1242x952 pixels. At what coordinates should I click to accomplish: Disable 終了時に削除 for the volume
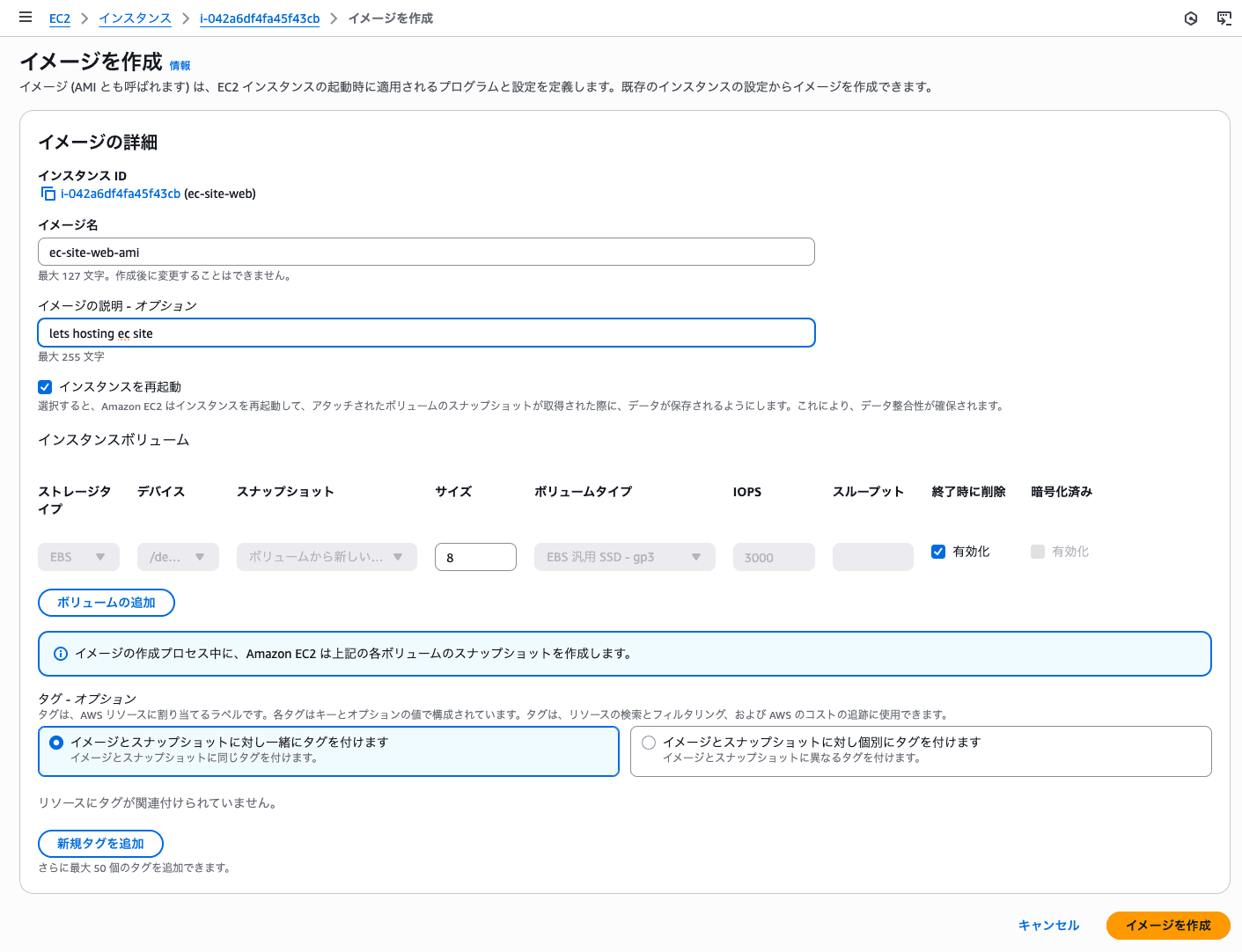937,551
